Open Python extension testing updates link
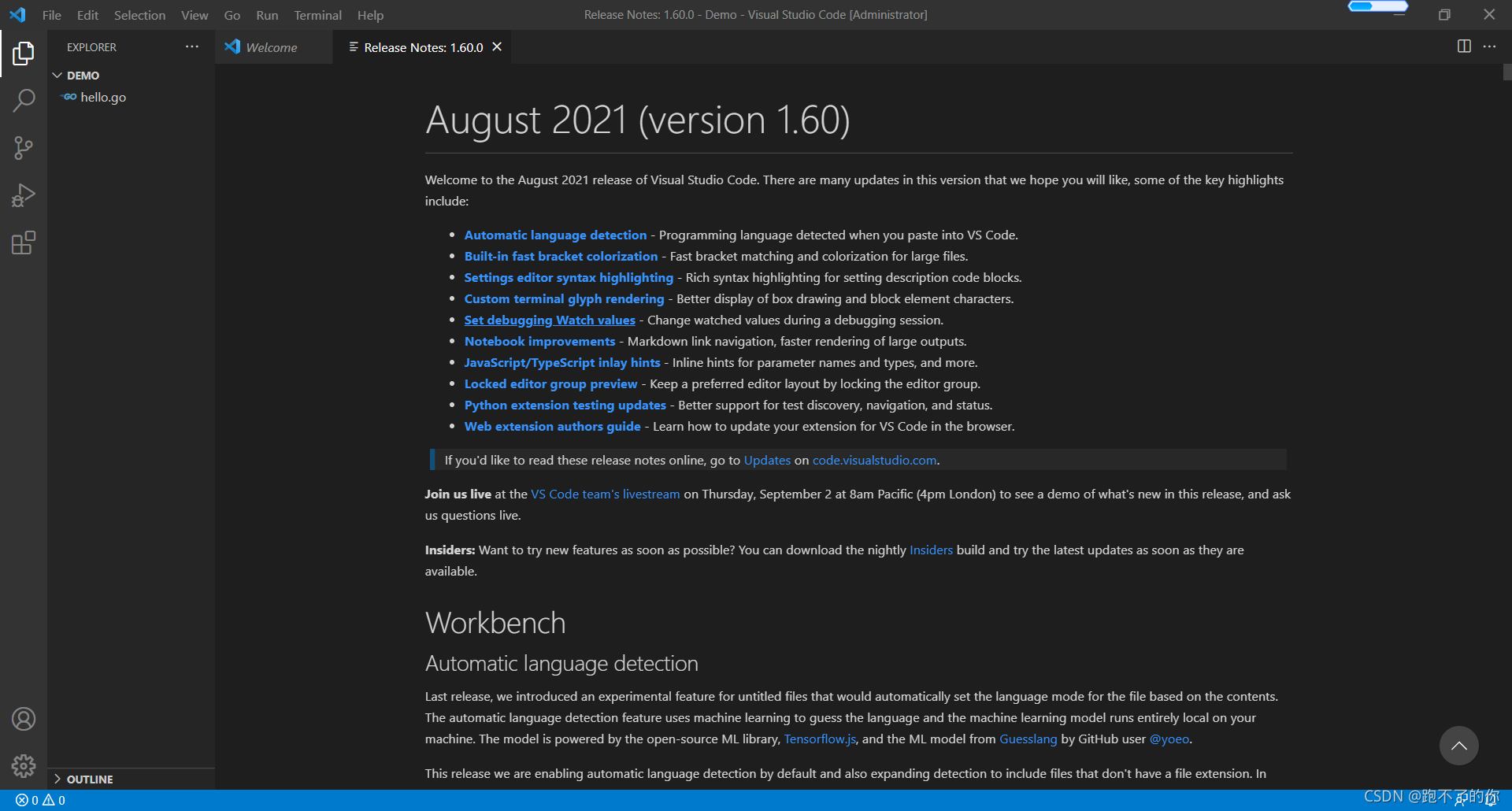The height and width of the screenshot is (811, 1512). [x=565, y=405]
